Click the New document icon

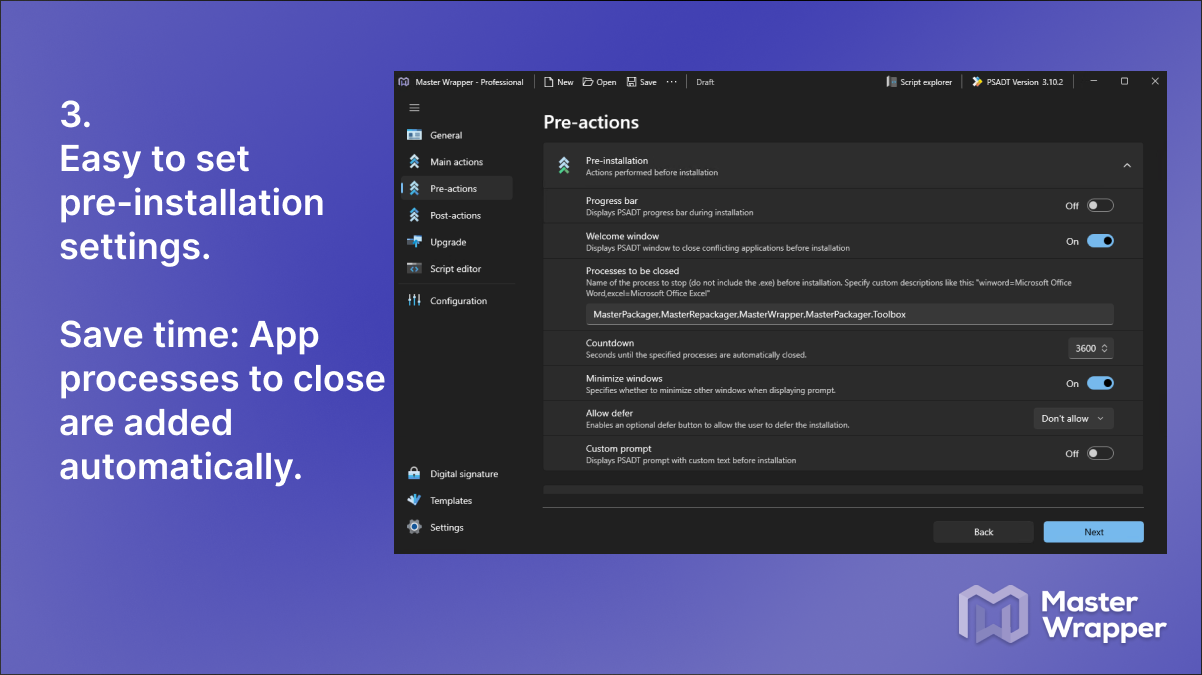[x=548, y=82]
